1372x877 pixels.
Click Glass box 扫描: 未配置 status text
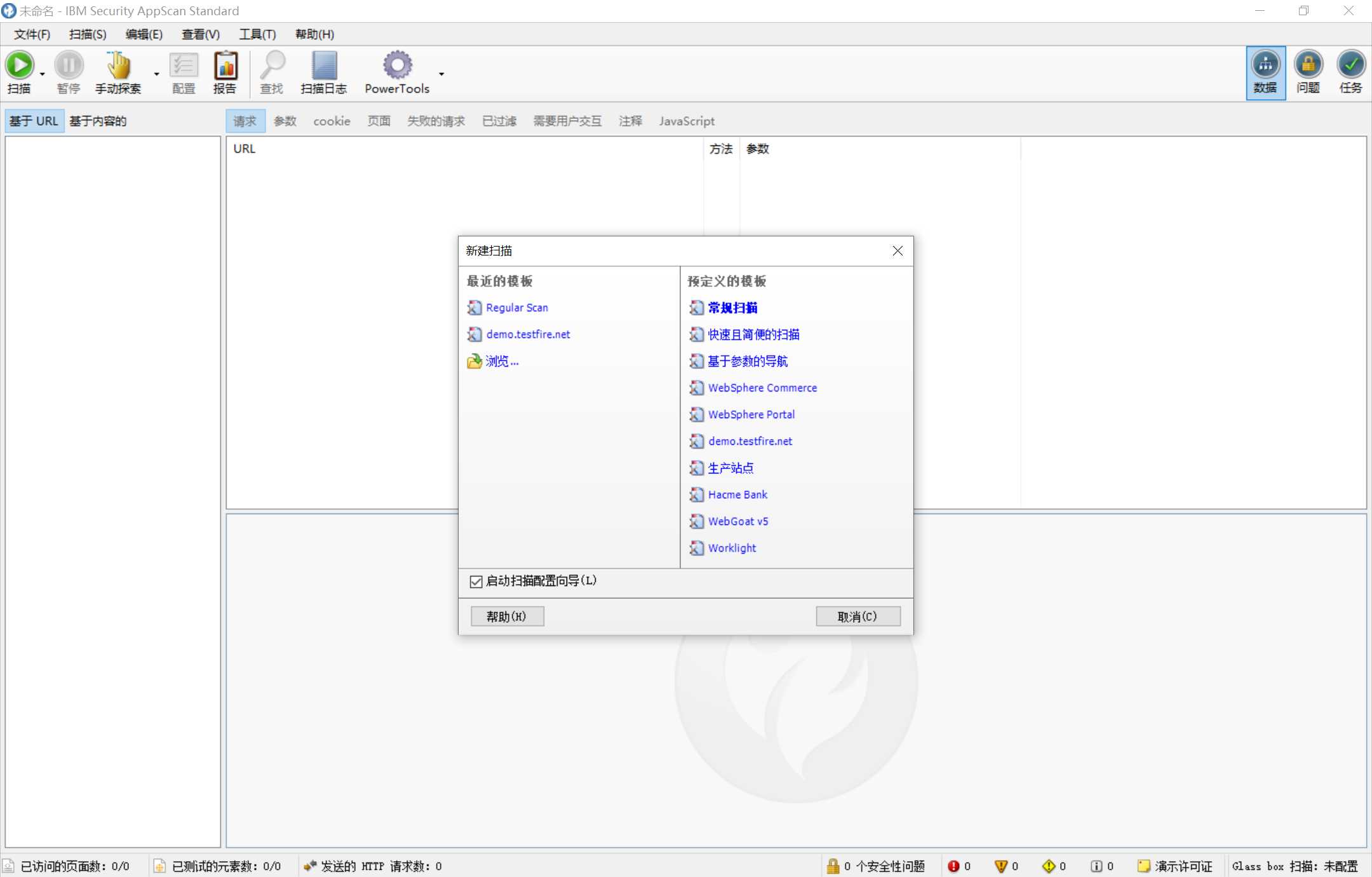tap(1295, 866)
